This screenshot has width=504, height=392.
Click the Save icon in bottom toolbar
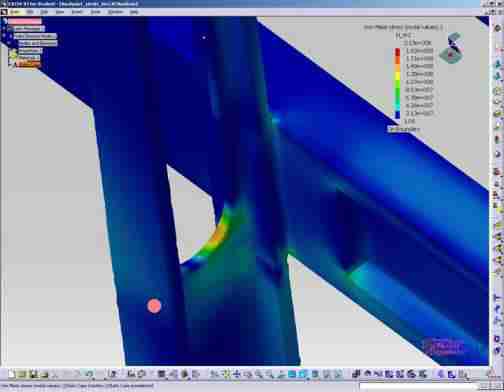coord(33,374)
